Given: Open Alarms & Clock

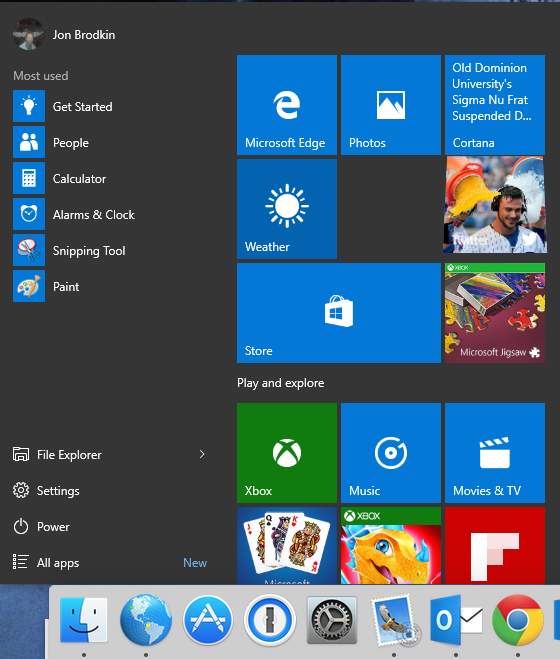Looking at the screenshot, I should click(x=74, y=215).
